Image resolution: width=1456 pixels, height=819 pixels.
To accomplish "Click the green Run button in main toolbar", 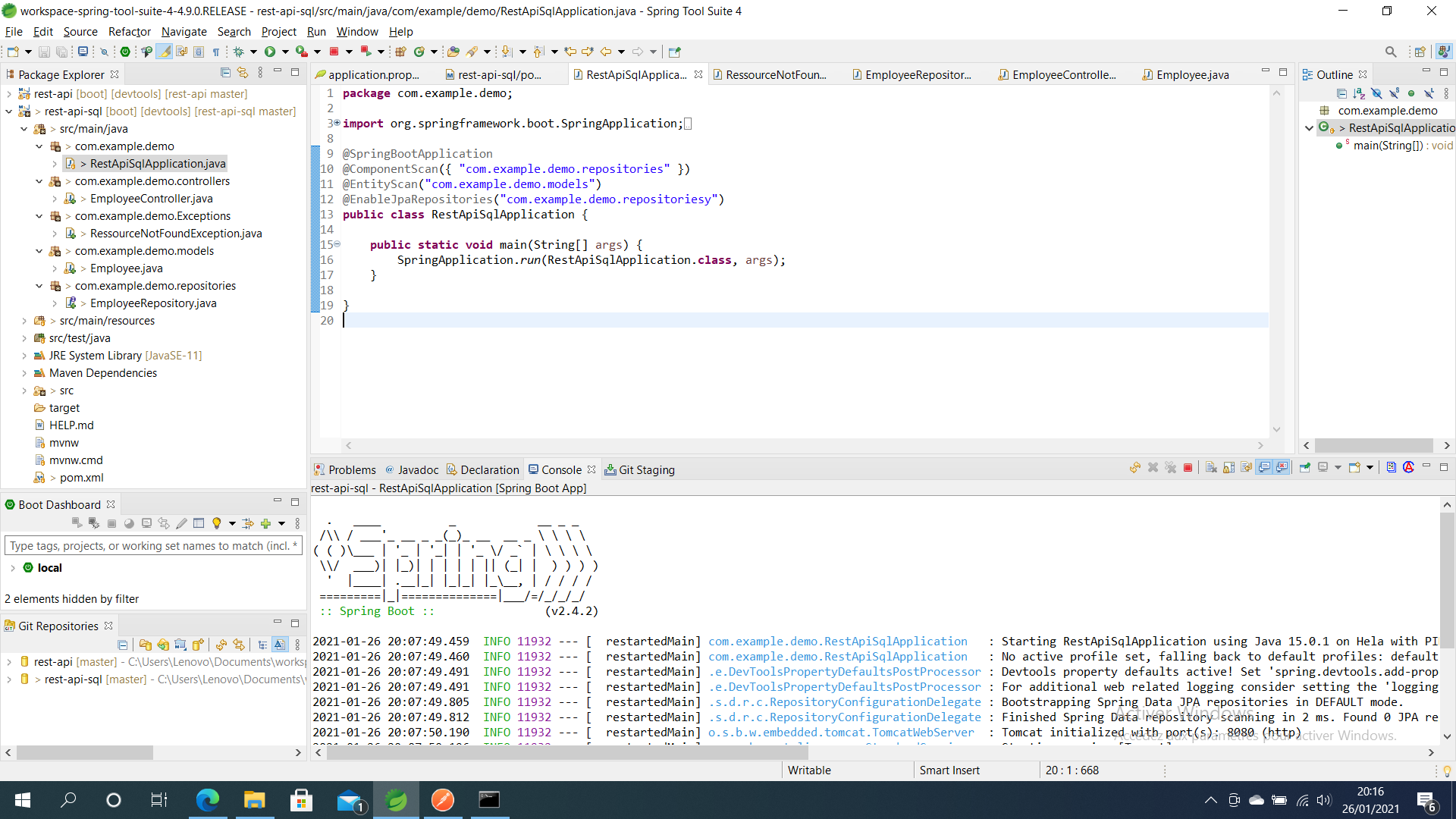I will coord(270,52).
